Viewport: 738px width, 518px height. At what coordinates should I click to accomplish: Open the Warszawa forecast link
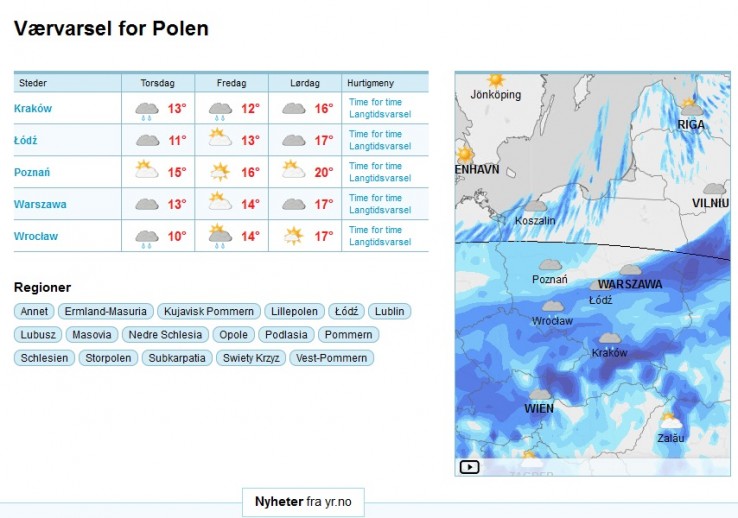pos(40,204)
